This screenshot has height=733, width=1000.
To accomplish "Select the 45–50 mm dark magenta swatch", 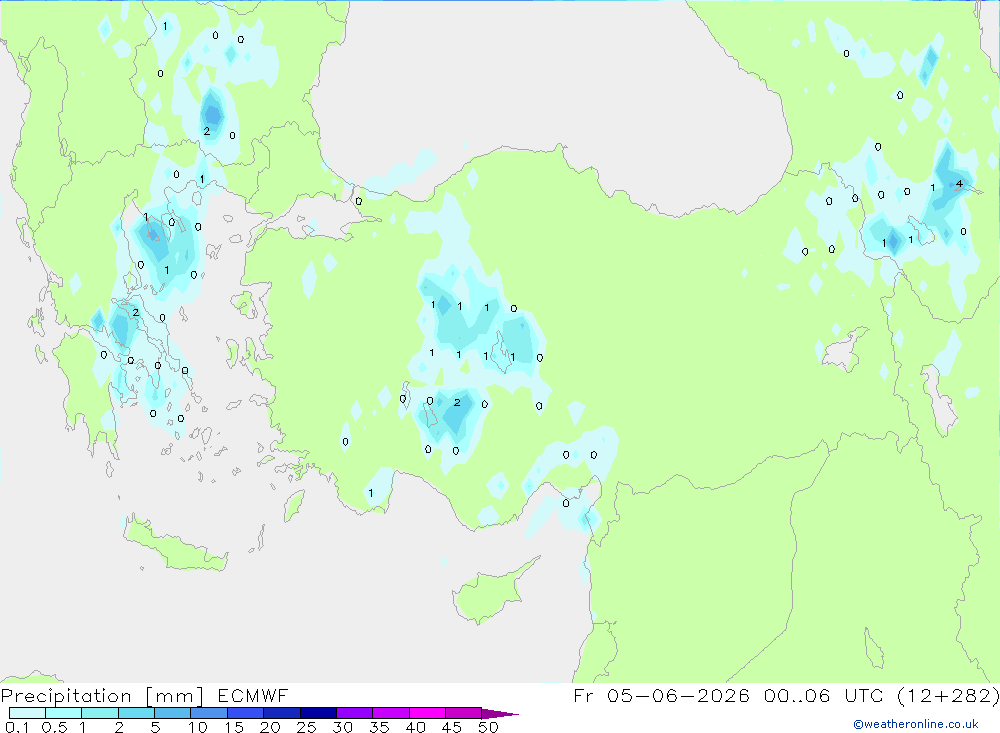I will [x=463, y=713].
